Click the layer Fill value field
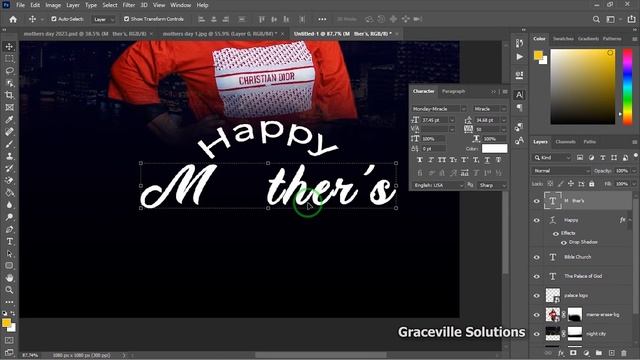Screen dimensions: 640x360 coord(622,184)
